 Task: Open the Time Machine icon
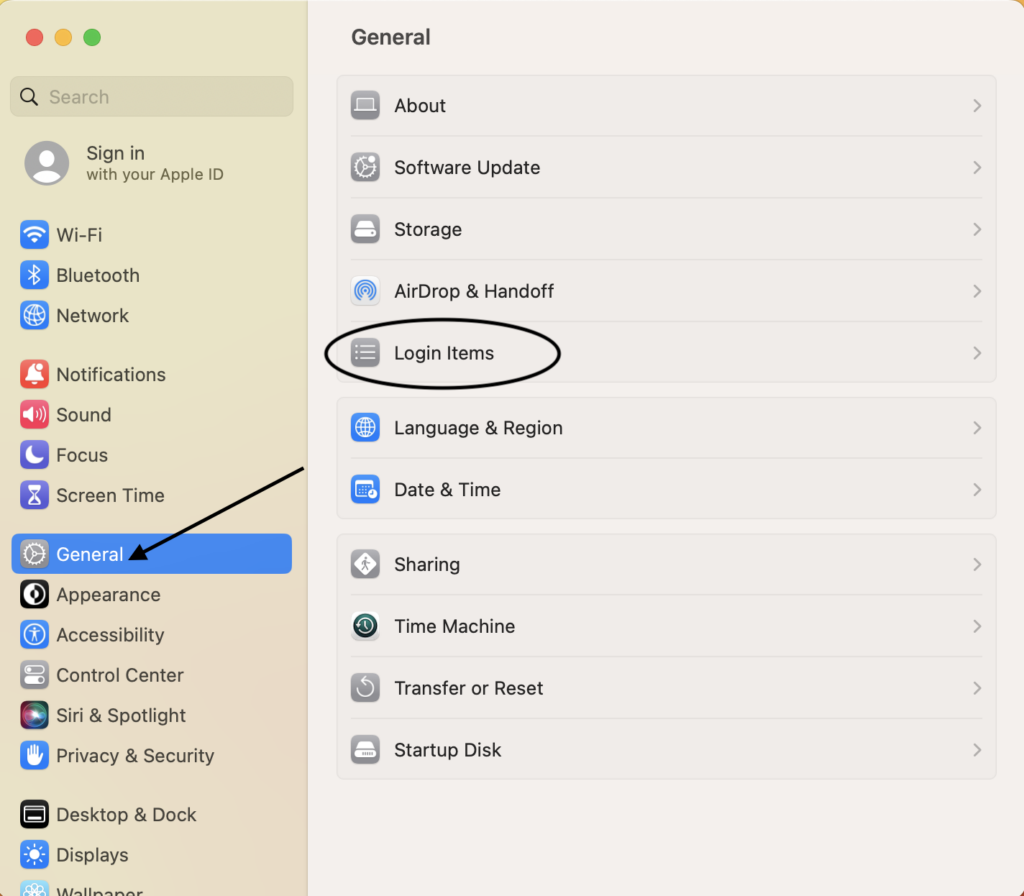click(365, 626)
